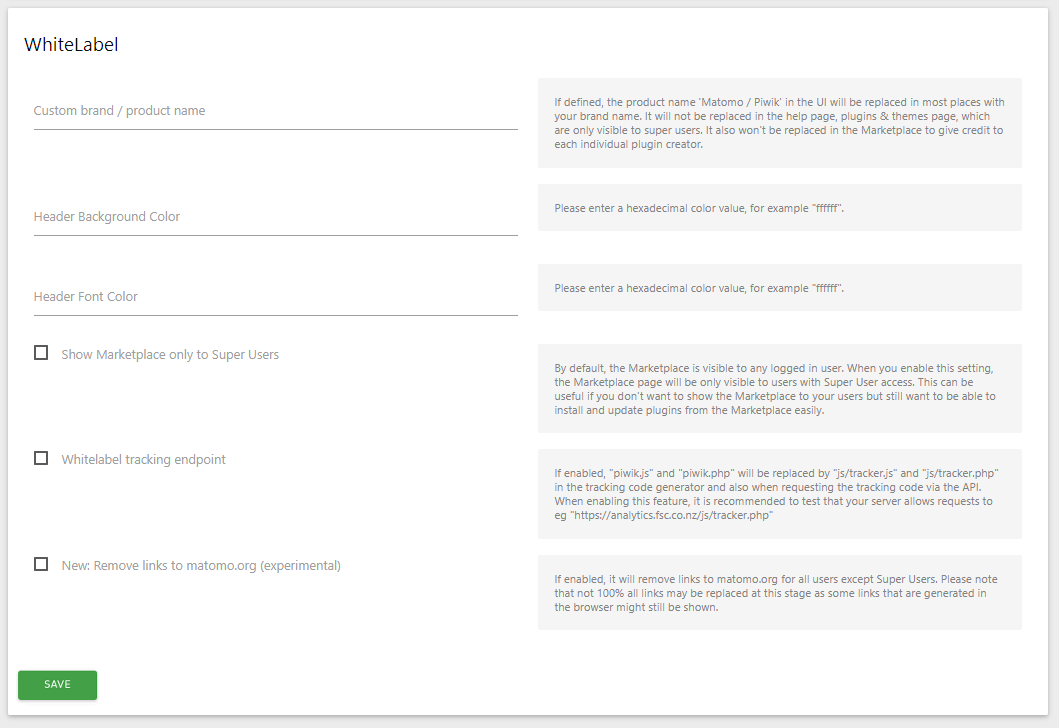This screenshot has width=1059, height=728.
Task: Click the Custom brand / product name field
Action: click(x=275, y=111)
